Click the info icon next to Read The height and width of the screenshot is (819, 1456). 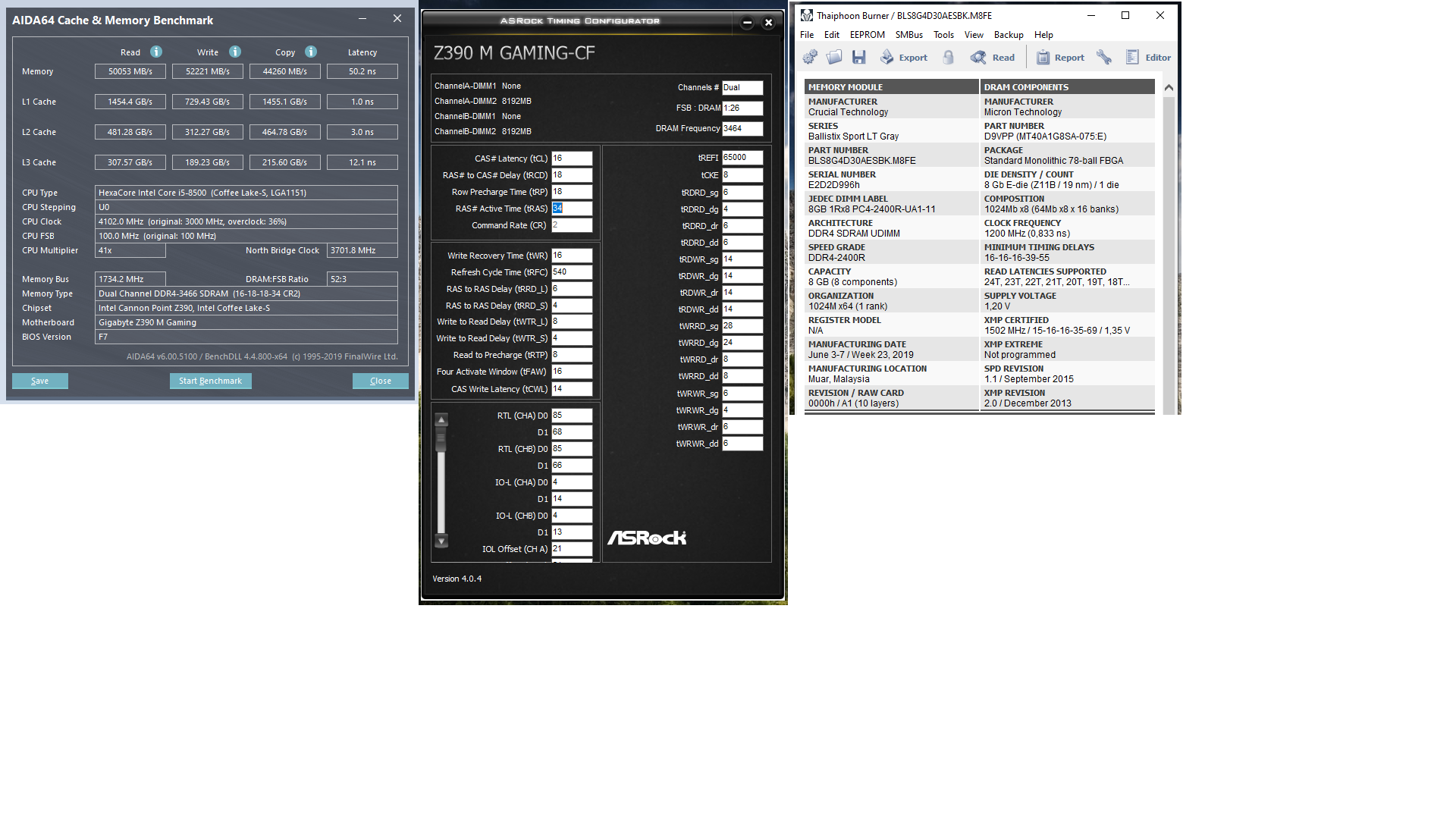[x=156, y=52]
